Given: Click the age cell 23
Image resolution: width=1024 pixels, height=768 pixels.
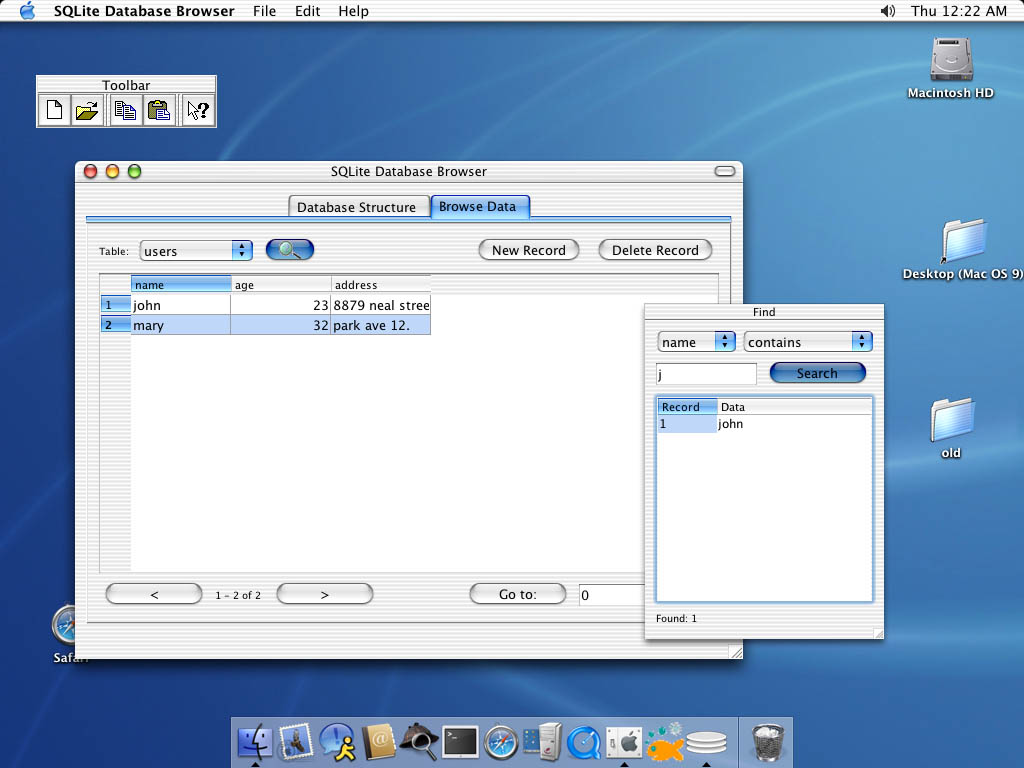Looking at the screenshot, I should tap(281, 305).
